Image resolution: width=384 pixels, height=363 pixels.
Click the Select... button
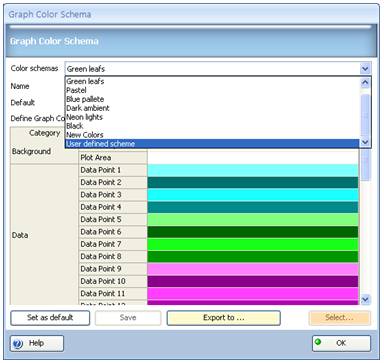coord(339,318)
